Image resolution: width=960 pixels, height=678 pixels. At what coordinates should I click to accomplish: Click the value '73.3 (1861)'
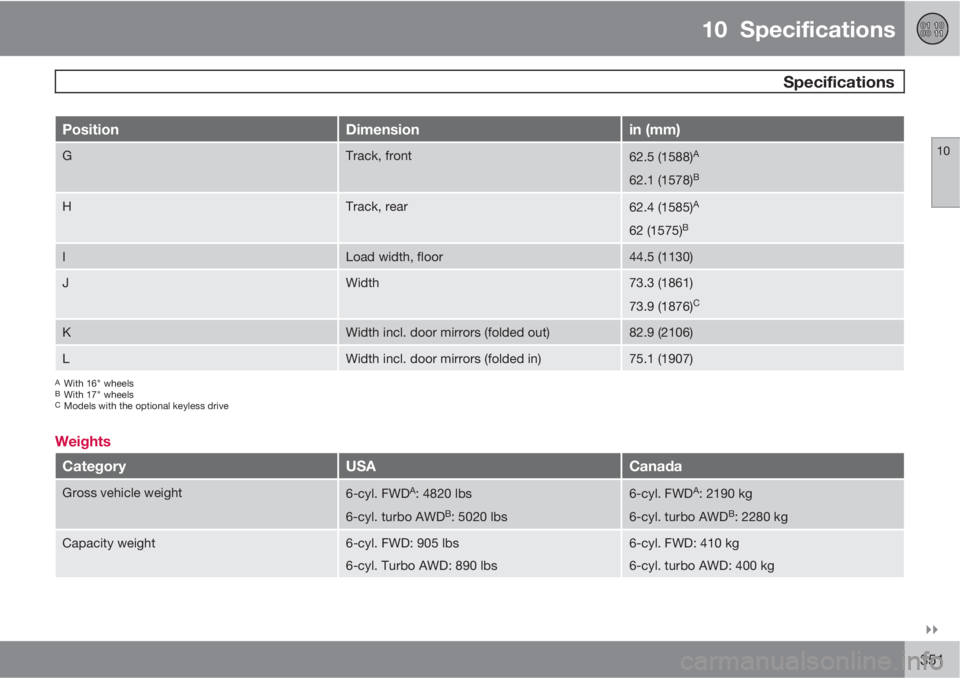tap(661, 283)
